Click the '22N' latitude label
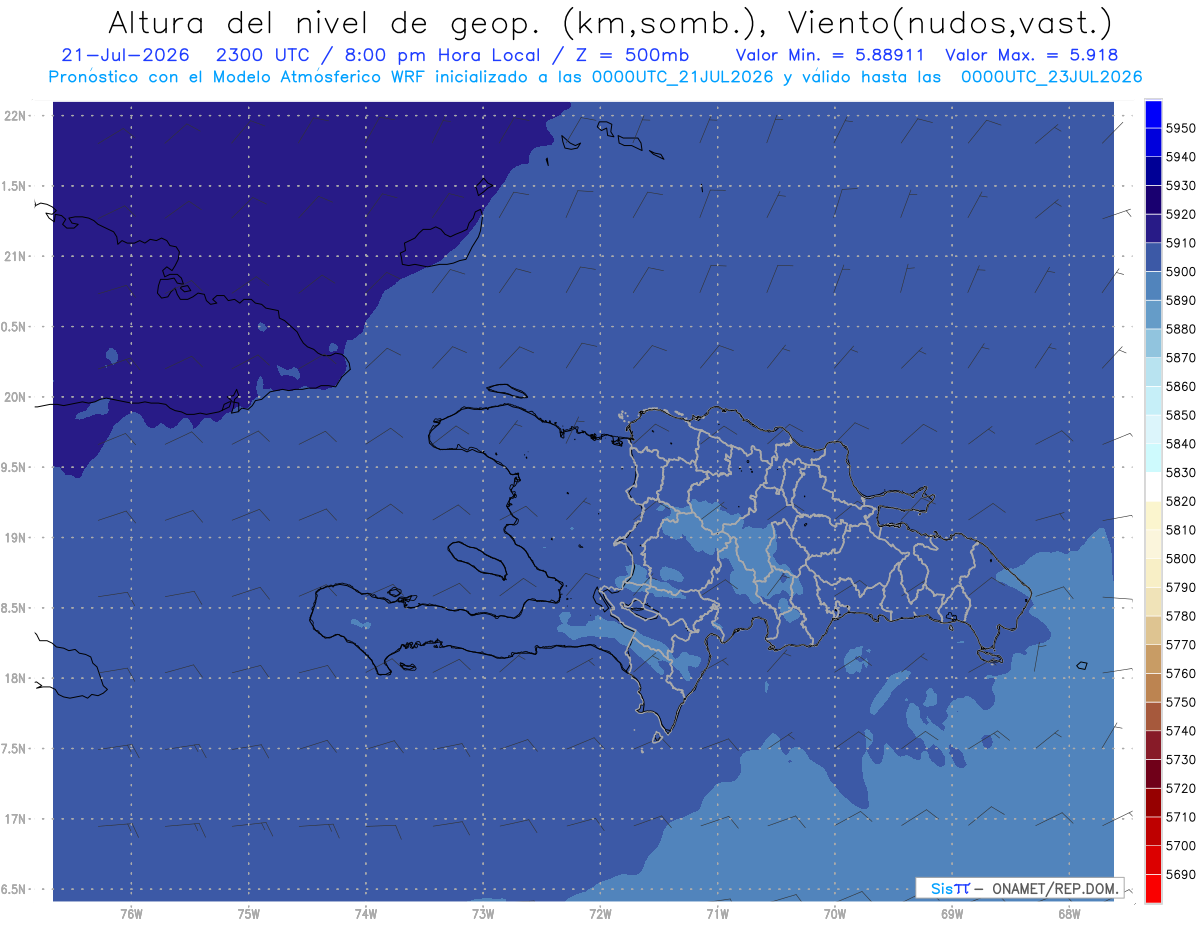This screenshot has height=927, width=1200. point(15,115)
